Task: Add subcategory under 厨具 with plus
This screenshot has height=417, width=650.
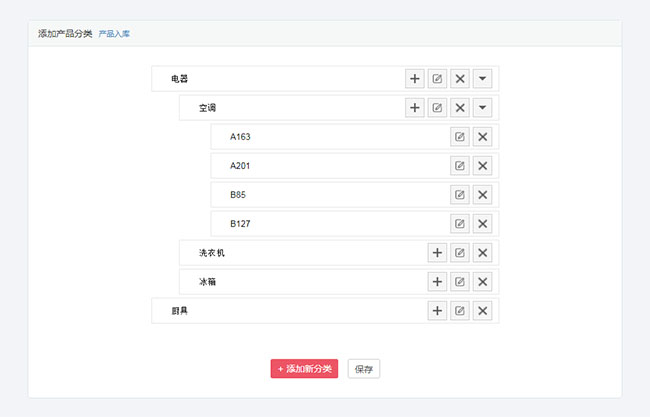Action: point(437,311)
